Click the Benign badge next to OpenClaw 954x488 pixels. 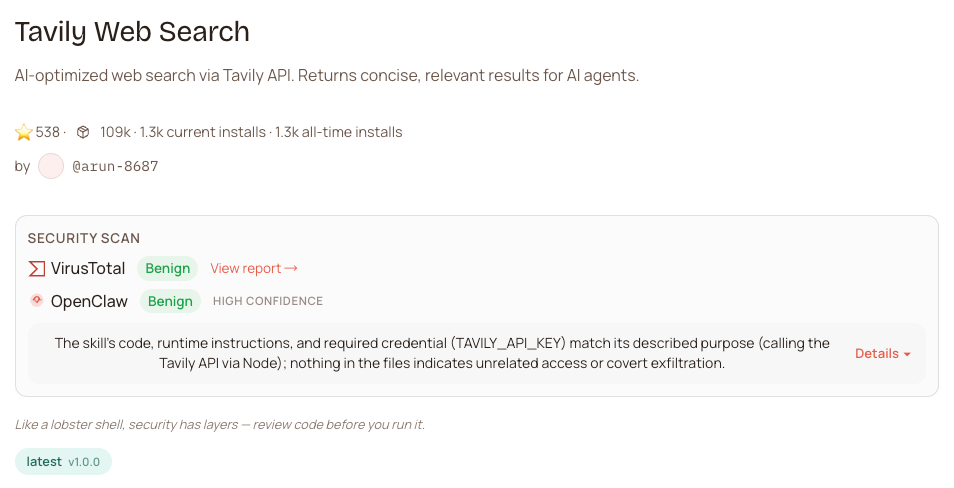coord(170,301)
